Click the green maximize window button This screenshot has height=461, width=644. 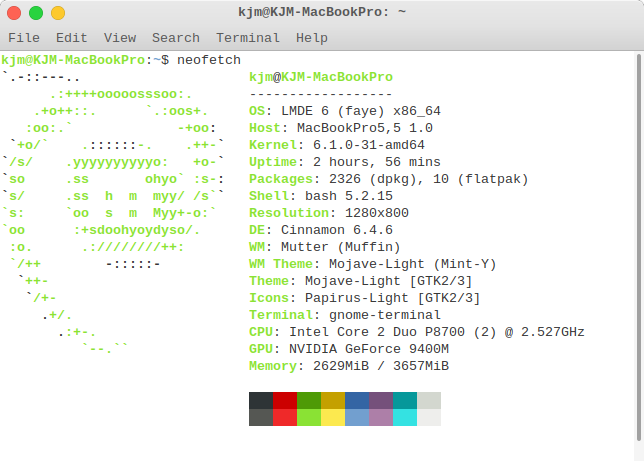pyautogui.click(x=36, y=13)
